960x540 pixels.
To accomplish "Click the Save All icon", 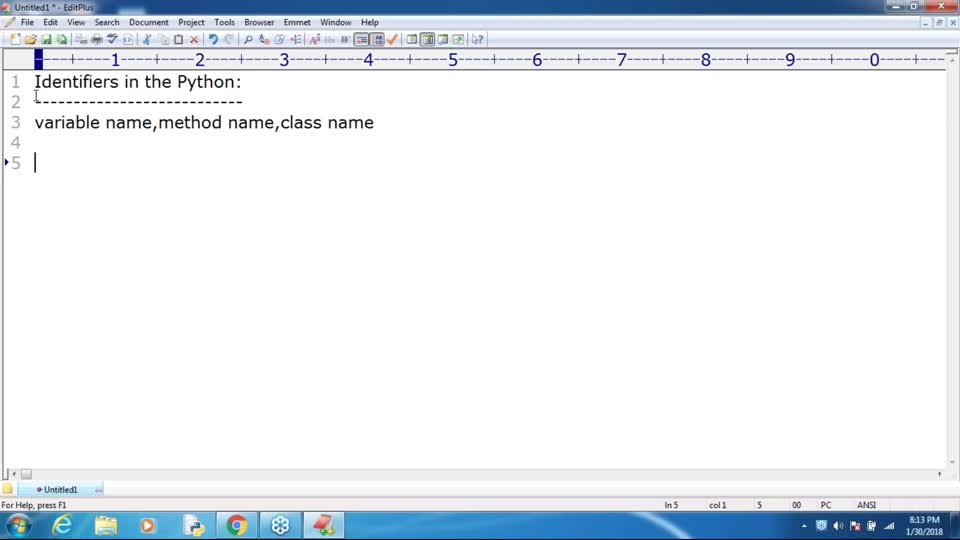I will (x=62, y=40).
